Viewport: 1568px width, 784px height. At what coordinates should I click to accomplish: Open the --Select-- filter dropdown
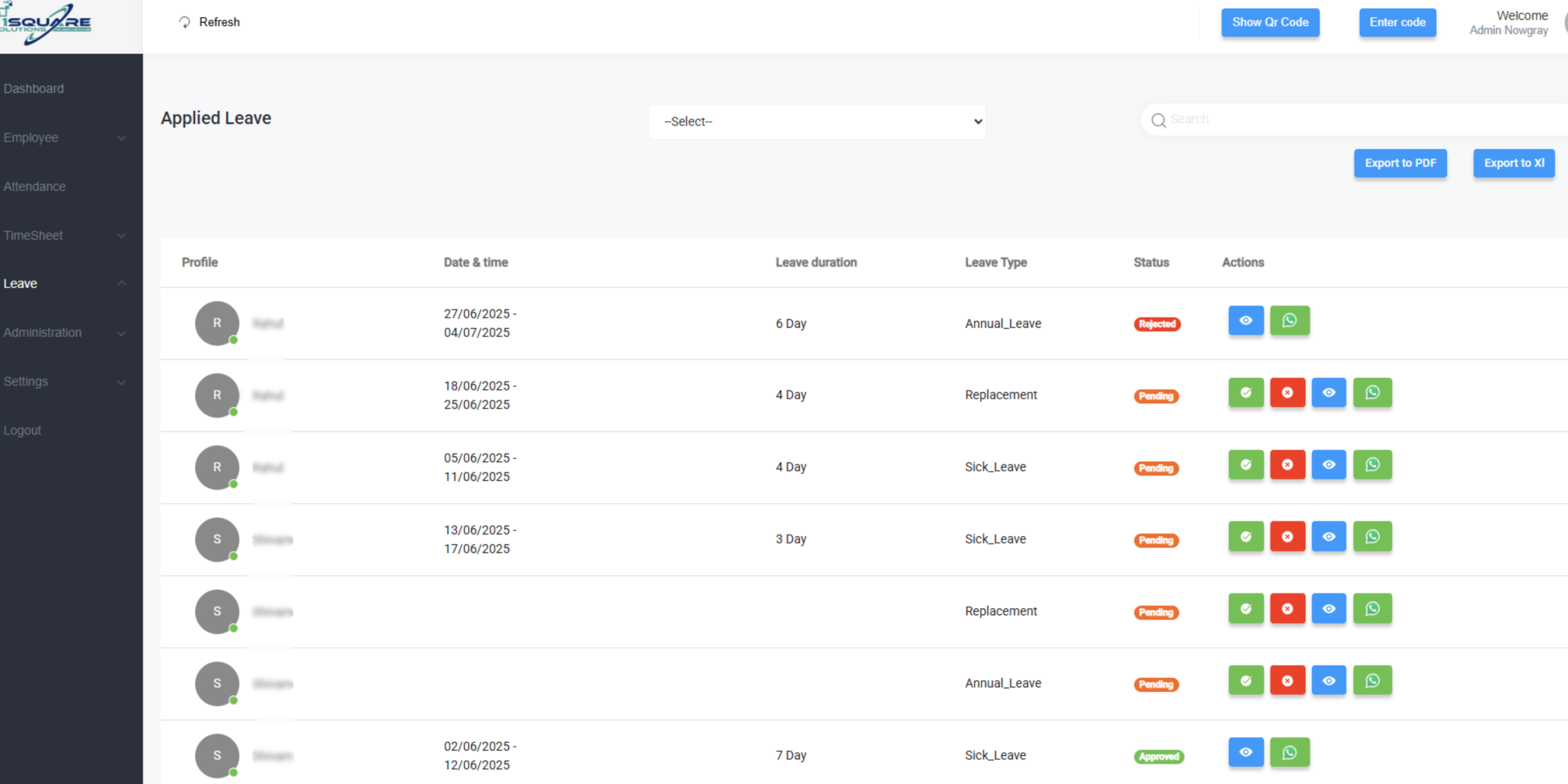tap(816, 122)
